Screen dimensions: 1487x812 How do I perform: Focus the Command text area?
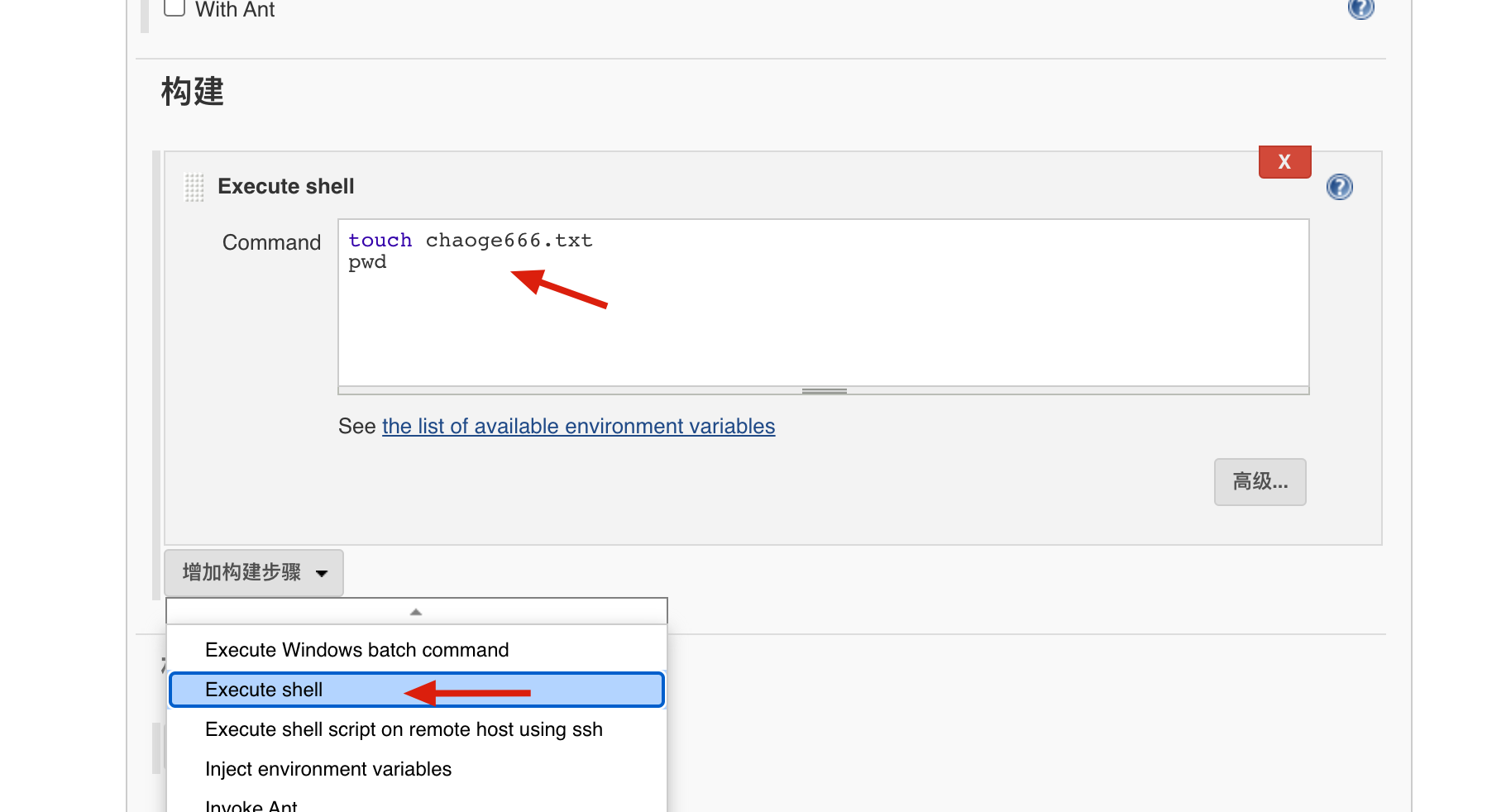tap(823, 302)
